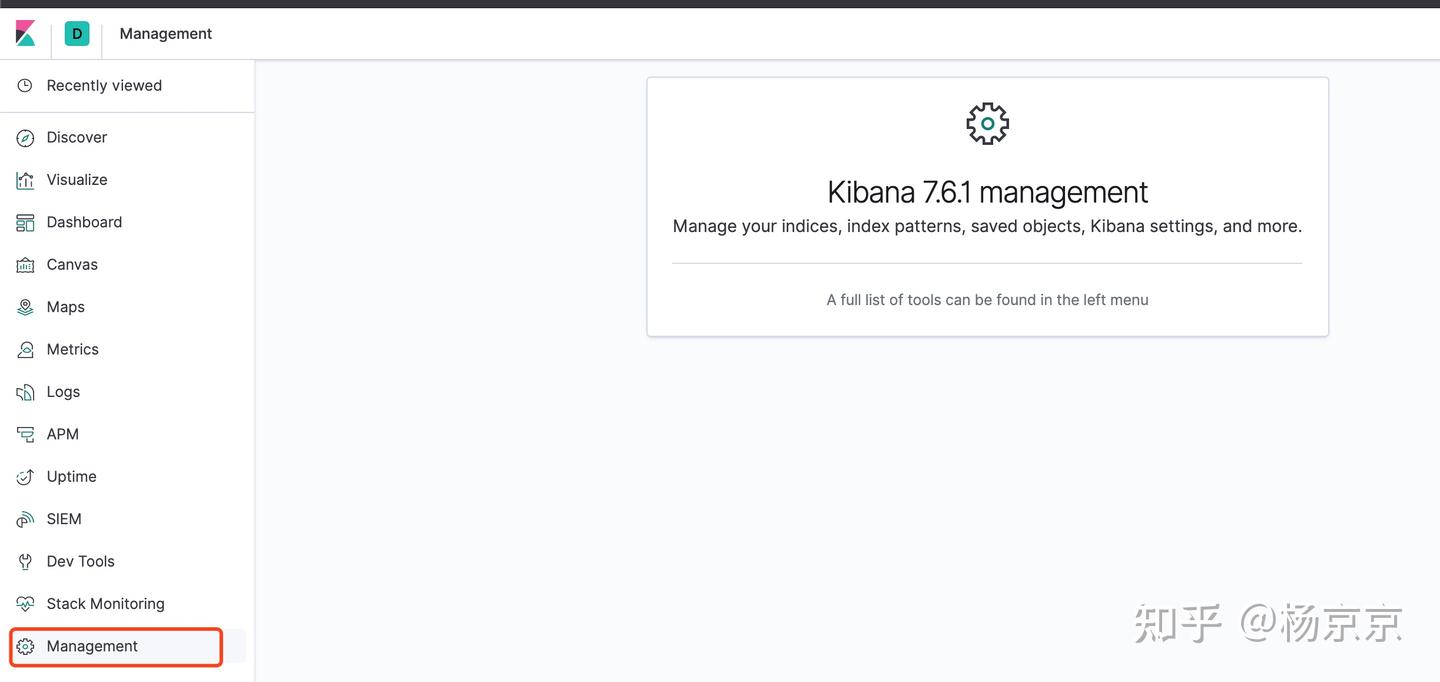This screenshot has height=682, width=1440.
Task: Open the D space switcher badge
Action: pyautogui.click(x=77, y=33)
